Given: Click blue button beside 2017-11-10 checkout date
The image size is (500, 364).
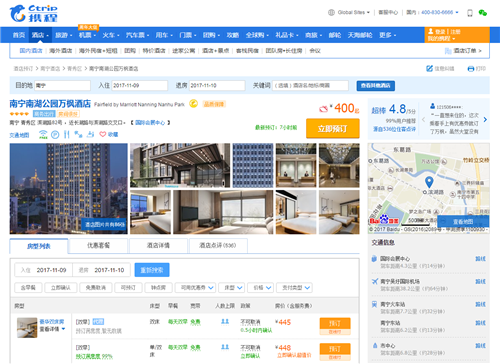Looking at the screenshot, I should [x=152, y=270].
